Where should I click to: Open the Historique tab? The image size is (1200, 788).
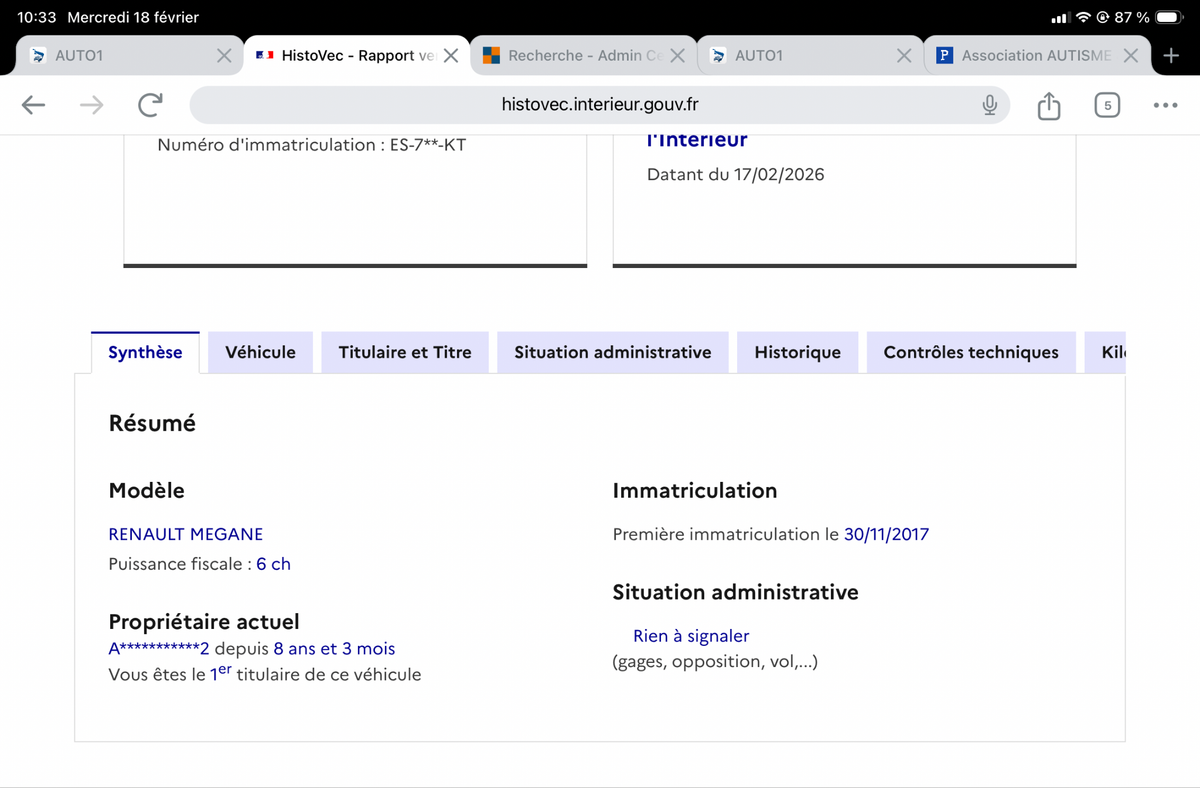(x=797, y=352)
